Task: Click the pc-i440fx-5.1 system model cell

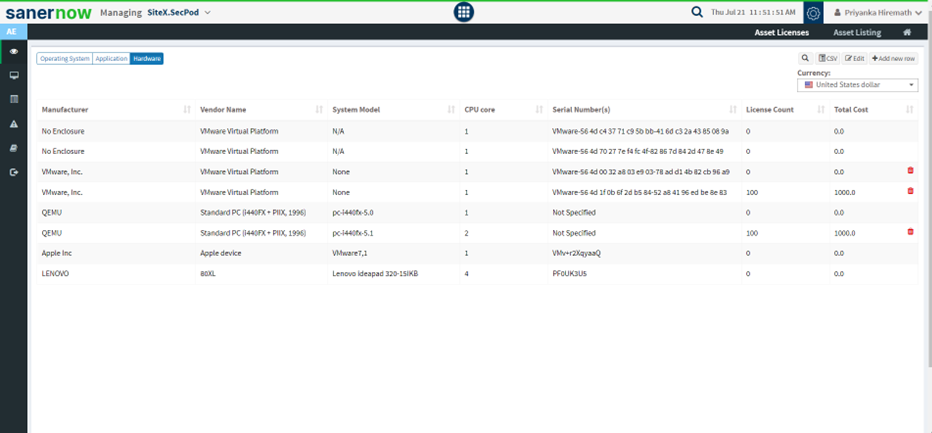Action: click(x=353, y=233)
